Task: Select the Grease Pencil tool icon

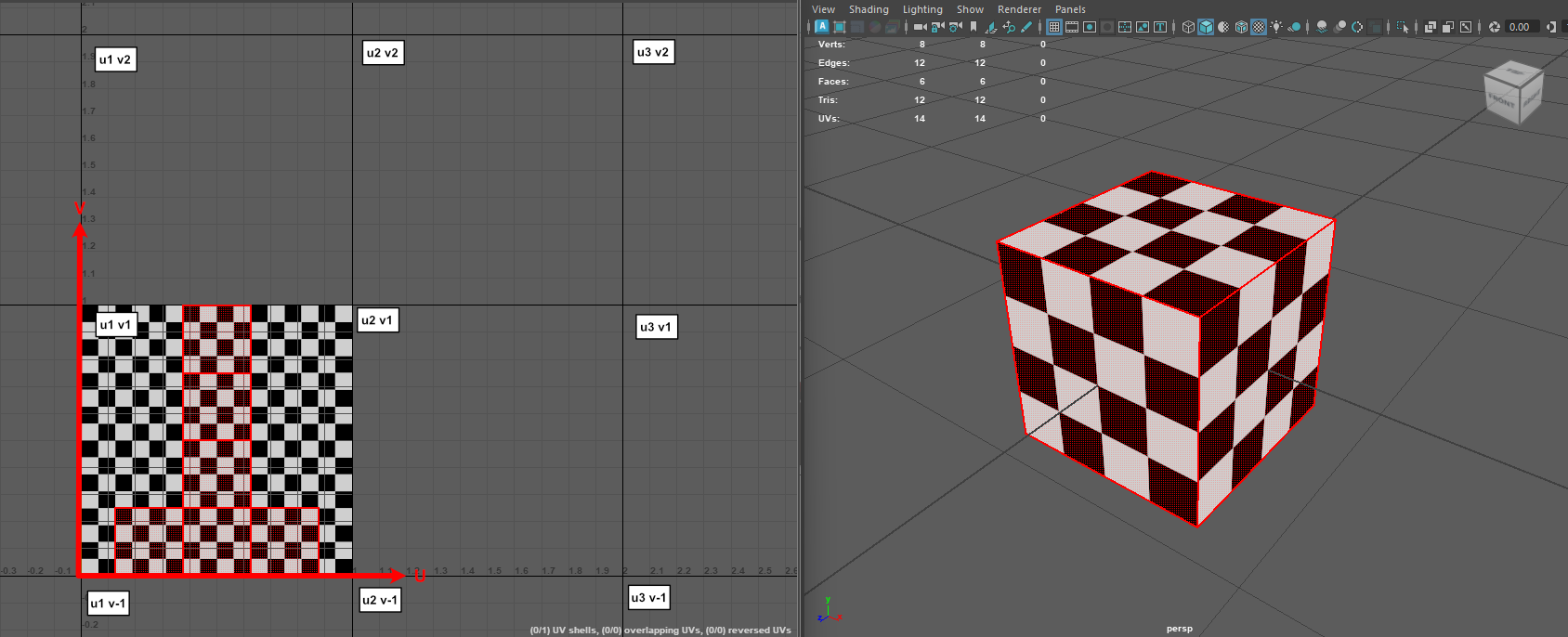Action: point(1026,27)
